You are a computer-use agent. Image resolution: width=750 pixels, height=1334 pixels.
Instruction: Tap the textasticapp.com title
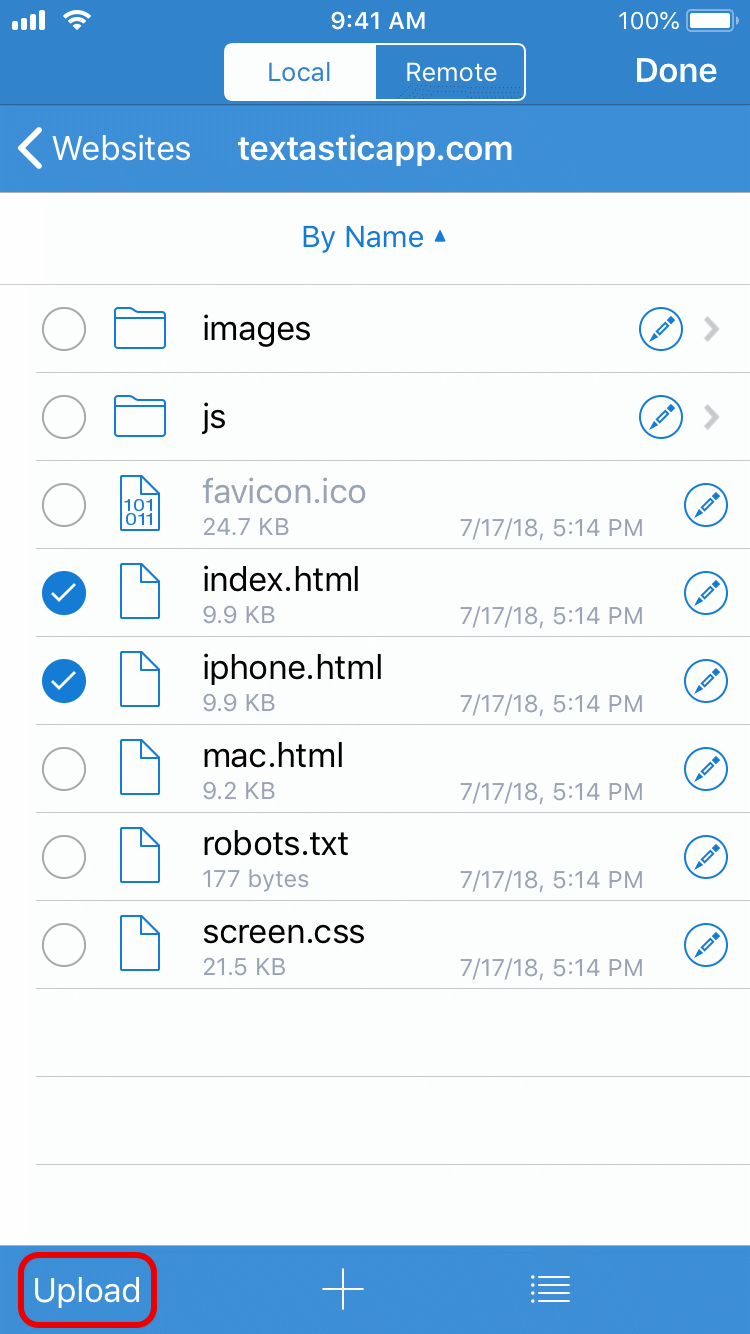(375, 148)
